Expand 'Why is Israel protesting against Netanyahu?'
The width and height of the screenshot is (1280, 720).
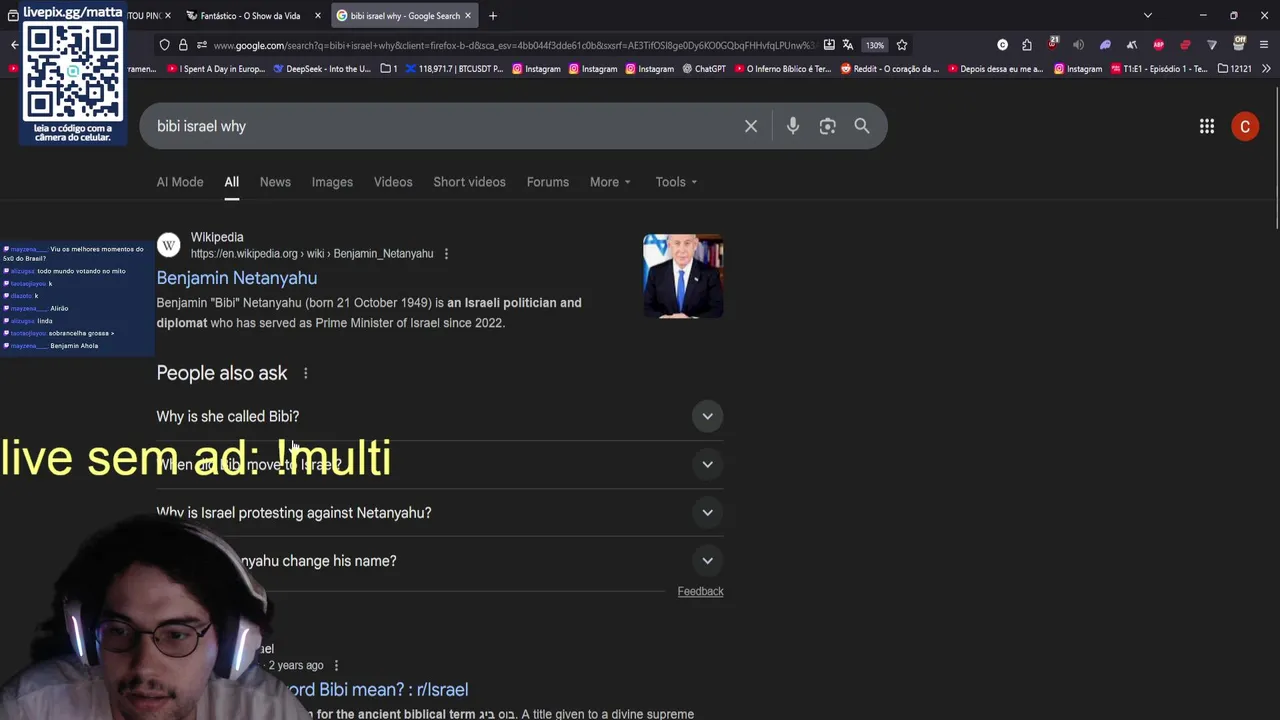point(439,512)
